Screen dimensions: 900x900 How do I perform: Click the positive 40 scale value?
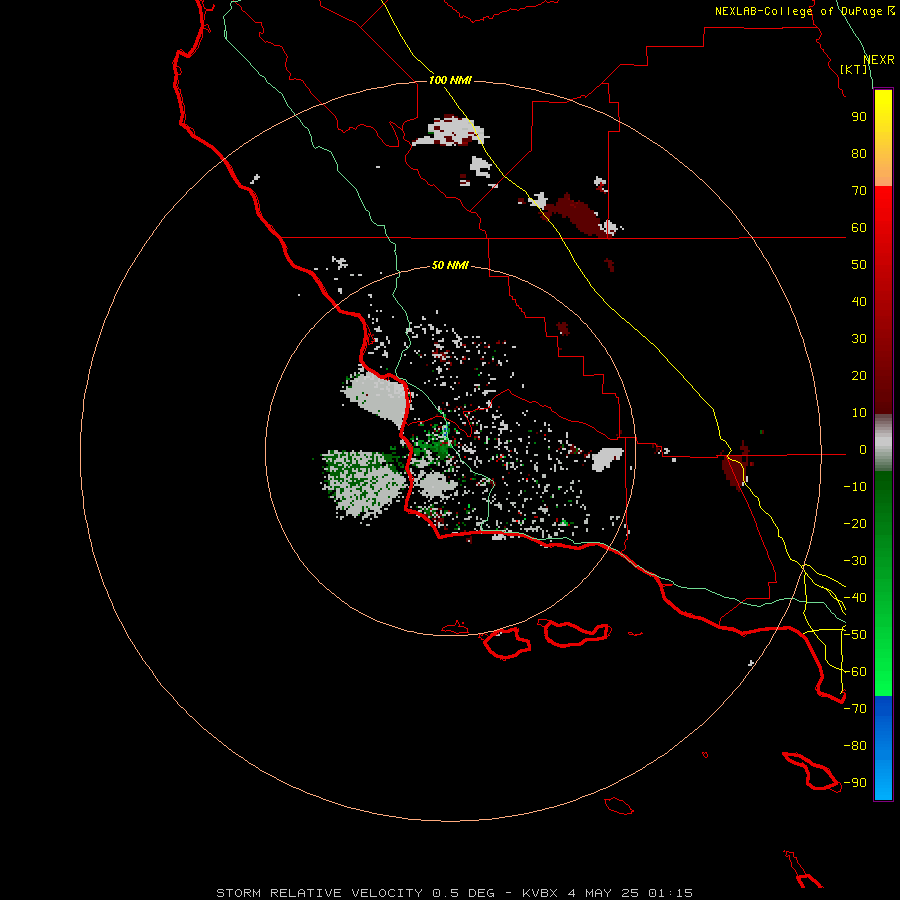859,301
